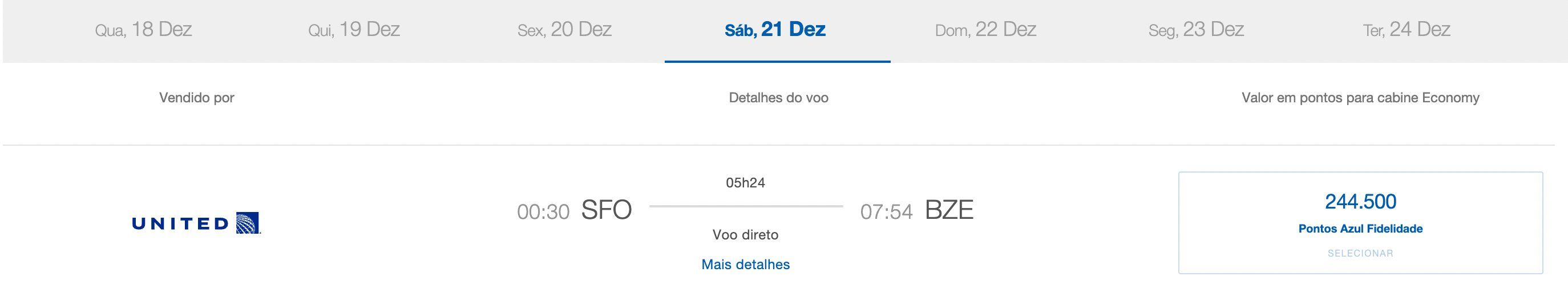
Task: Click the SFO departure airport code
Action: (x=607, y=210)
